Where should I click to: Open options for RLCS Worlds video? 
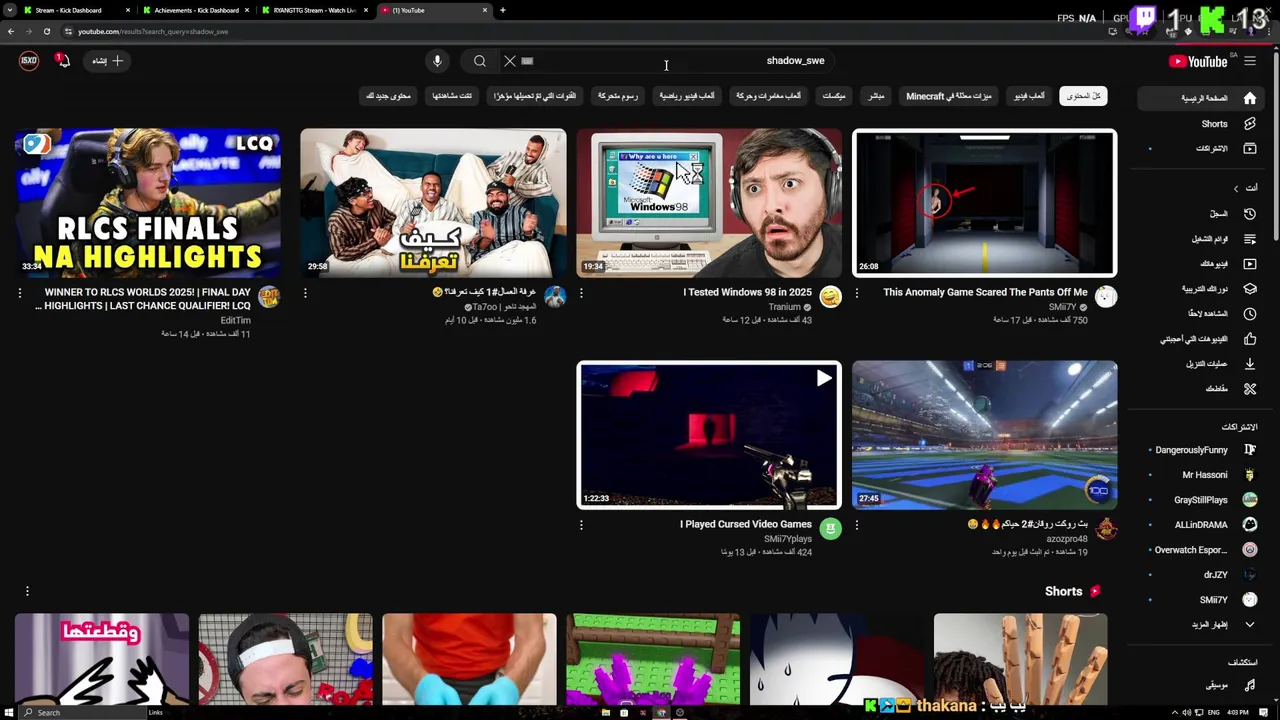19,293
